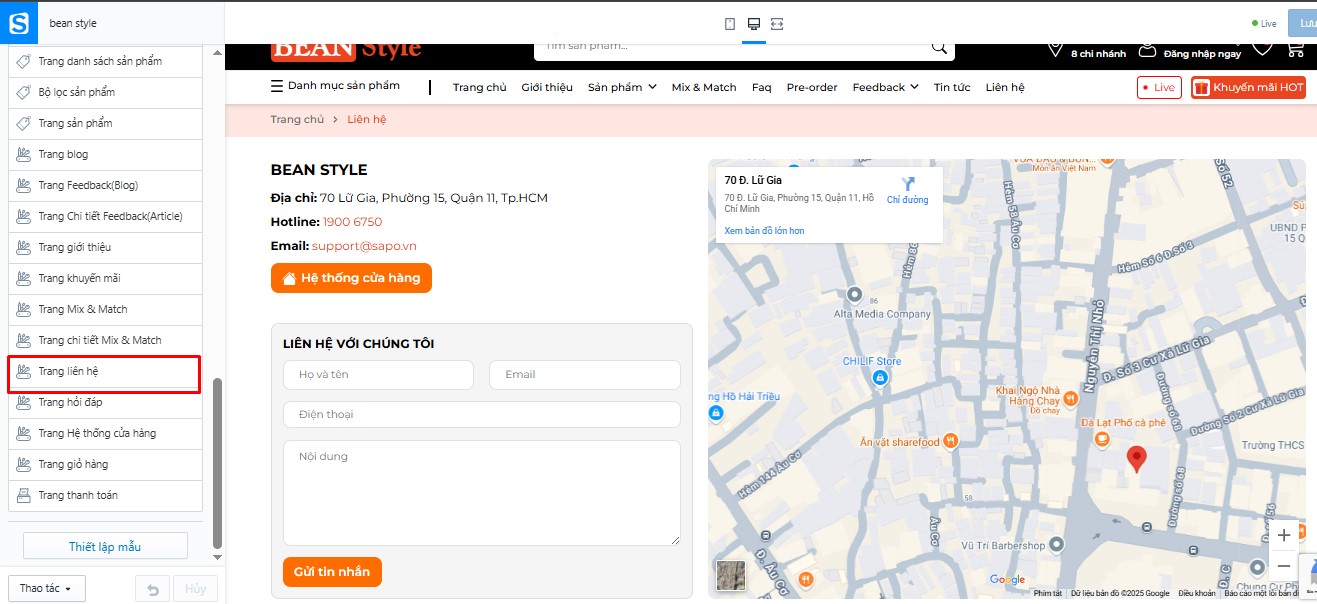Image resolution: width=1317 pixels, height=604 pixels.
Task: Open Tin tức menu item
Action: [952, 87]
